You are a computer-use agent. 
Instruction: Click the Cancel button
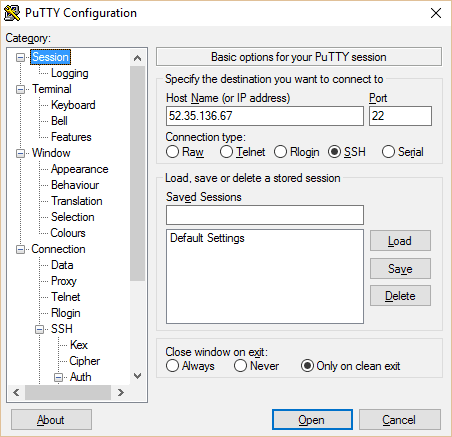click(400, 420)
